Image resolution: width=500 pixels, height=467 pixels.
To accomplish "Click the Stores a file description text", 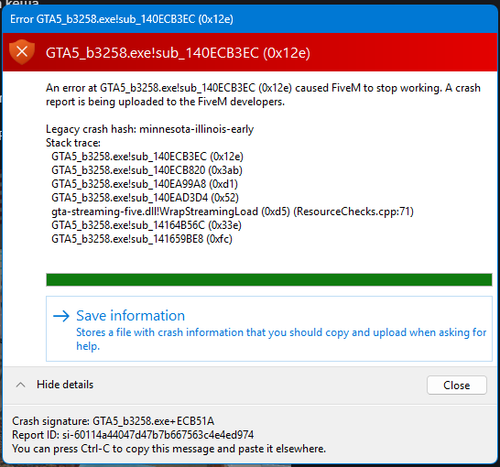I will 281,339.
